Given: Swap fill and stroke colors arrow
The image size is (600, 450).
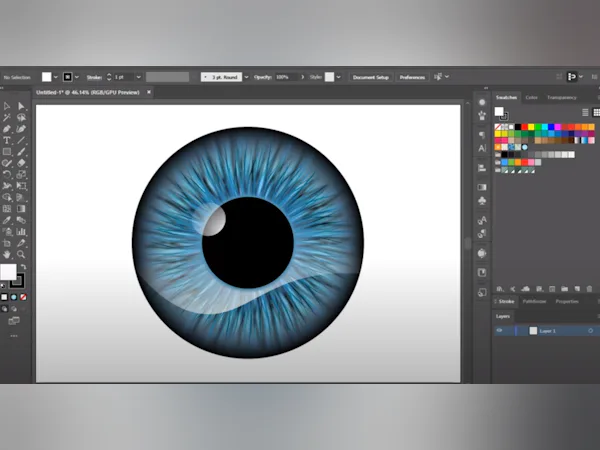Looking at the screenshot, I should (x=23, y=267).
